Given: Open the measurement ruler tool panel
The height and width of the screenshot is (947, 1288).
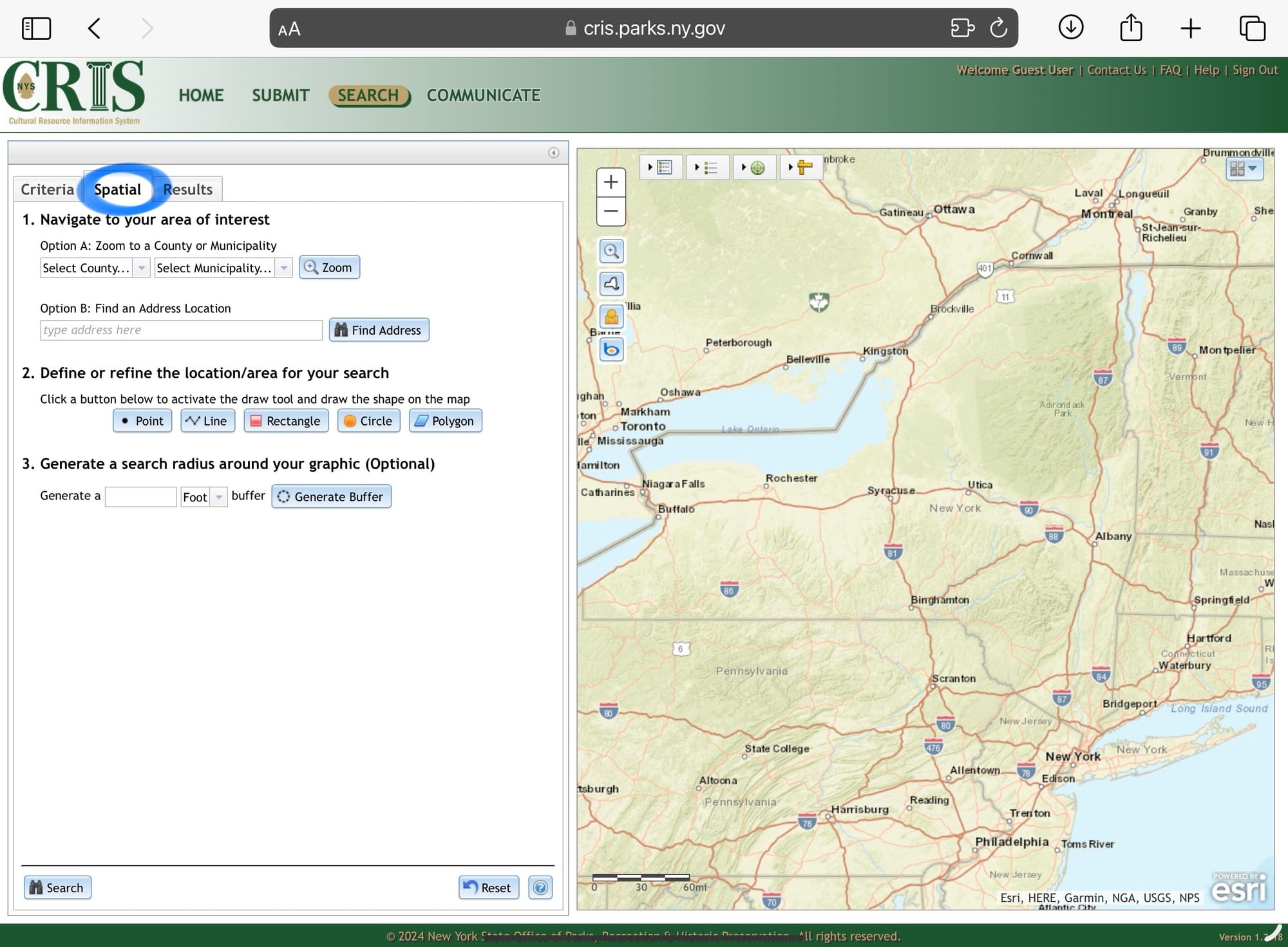Looking at the screenshot, I should [800, 167].
